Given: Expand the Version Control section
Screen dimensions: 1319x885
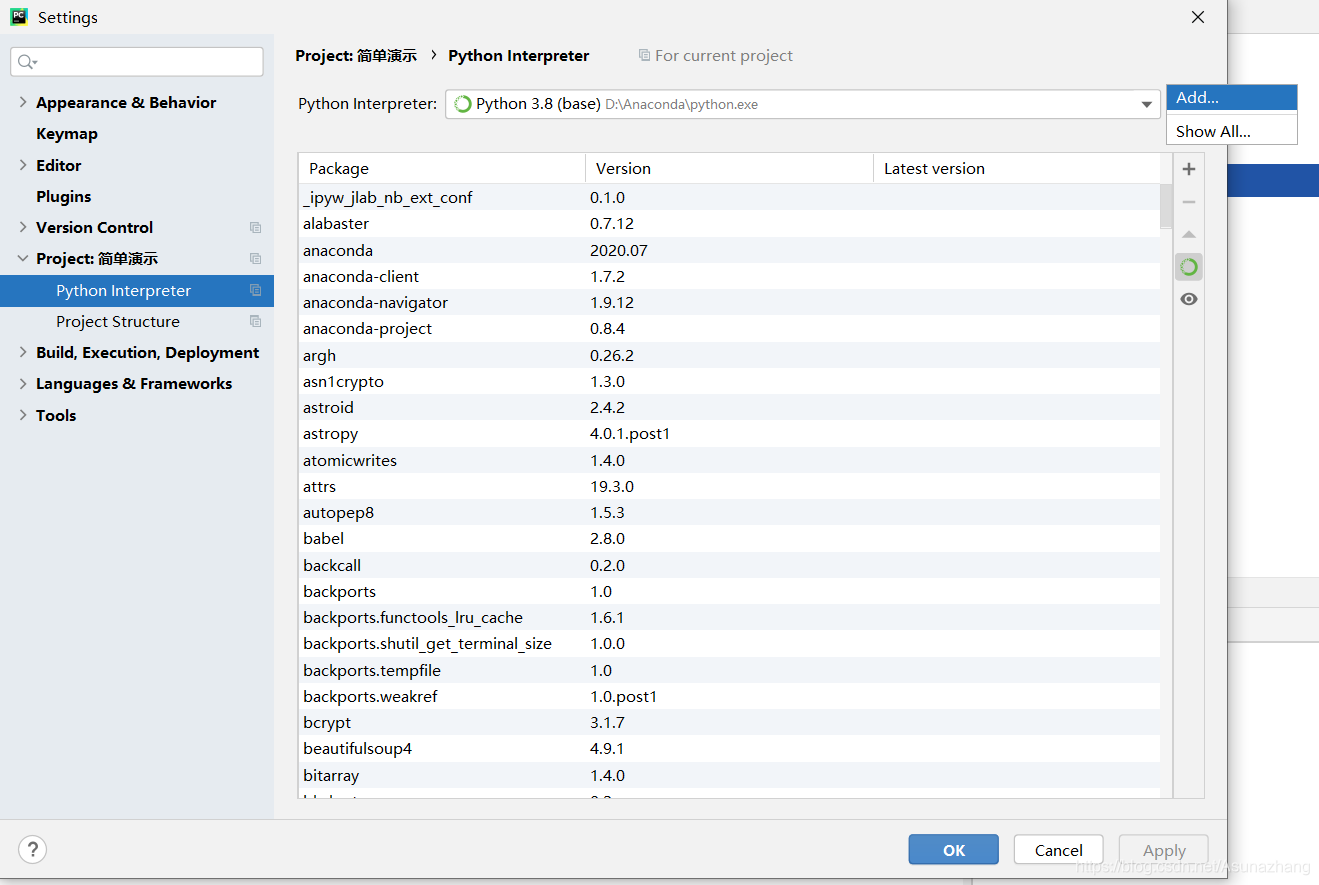Looking at the screenshot, I should point(23,227).
